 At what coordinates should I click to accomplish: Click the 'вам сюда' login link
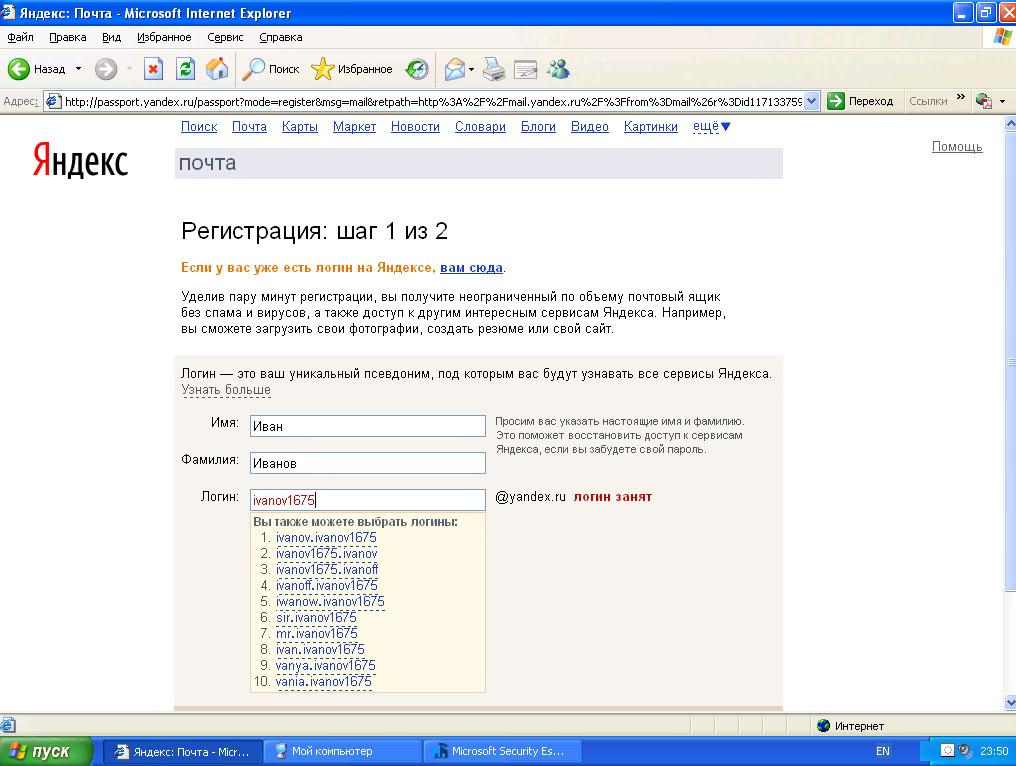click(x=471, y=268)
